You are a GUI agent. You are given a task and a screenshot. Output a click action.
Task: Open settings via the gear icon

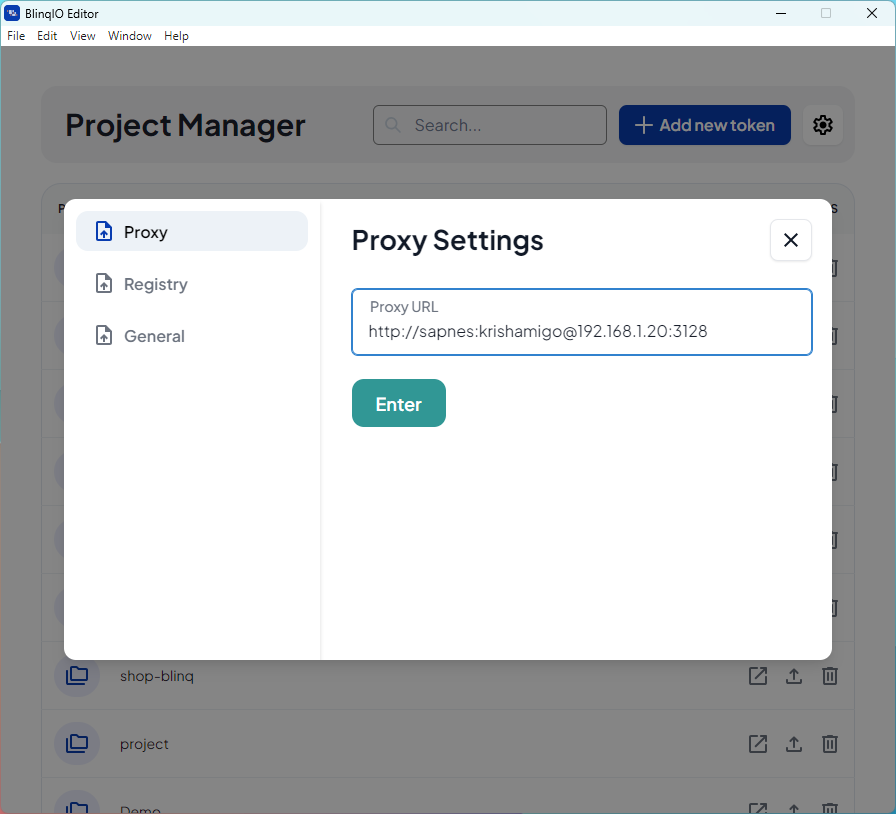823,125
